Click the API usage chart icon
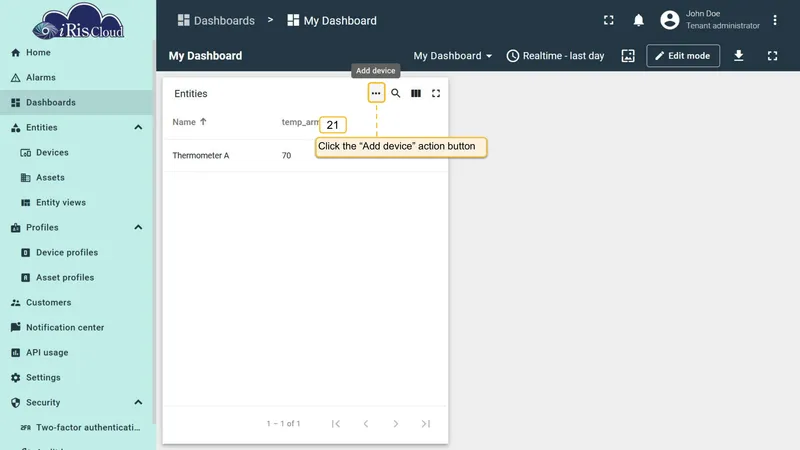The image size is (800, 450). [16, 353]
